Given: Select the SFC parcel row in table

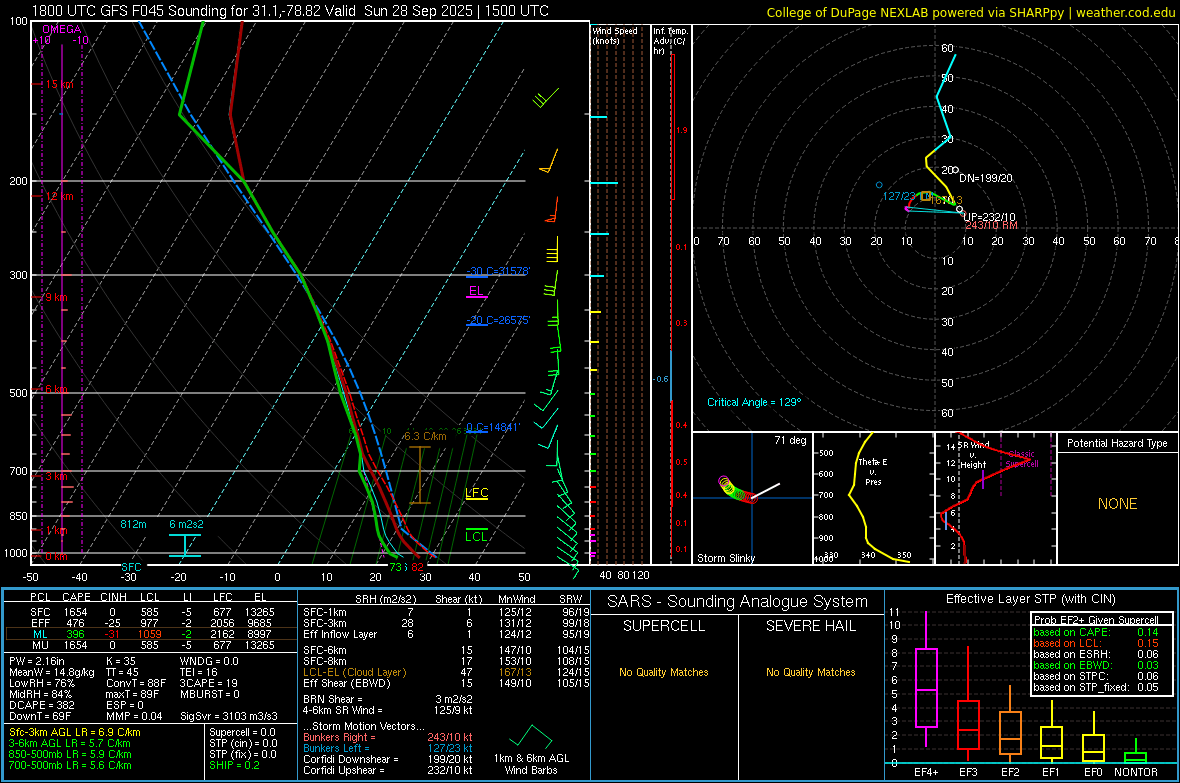Looking at the screenshot, I should [x=150, y=612].
